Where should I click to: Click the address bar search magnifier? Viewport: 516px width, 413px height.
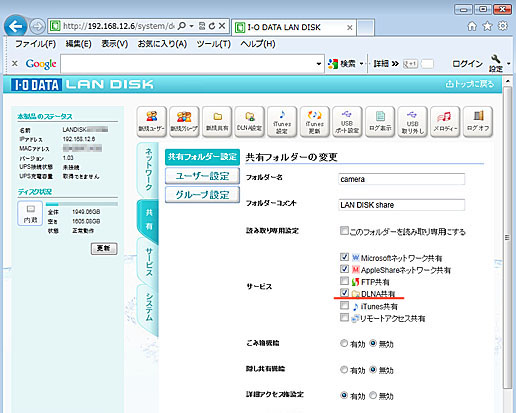click(x=182, y=26)
